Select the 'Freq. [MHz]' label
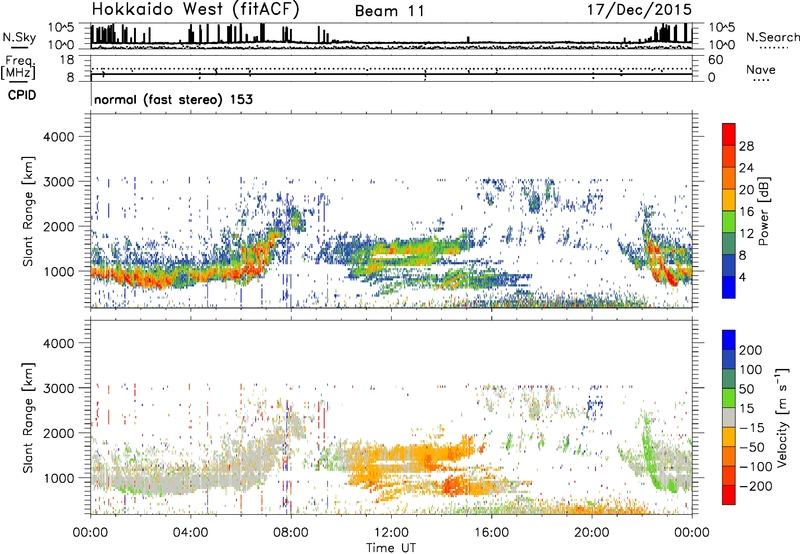The width and height of the screenshot is (800, 554). tap(18, 68)
